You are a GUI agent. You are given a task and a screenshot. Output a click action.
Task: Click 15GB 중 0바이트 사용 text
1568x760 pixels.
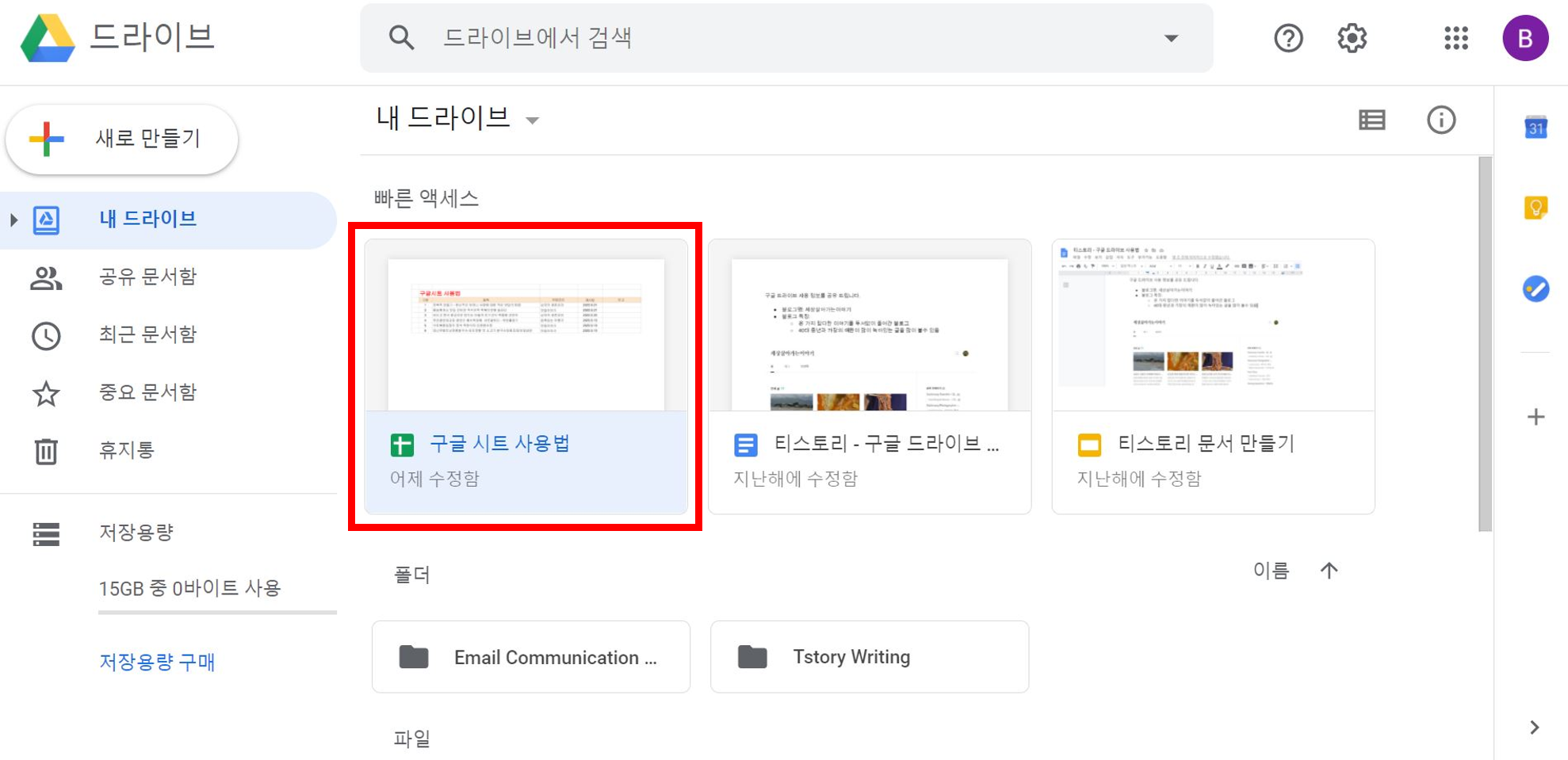189,589
